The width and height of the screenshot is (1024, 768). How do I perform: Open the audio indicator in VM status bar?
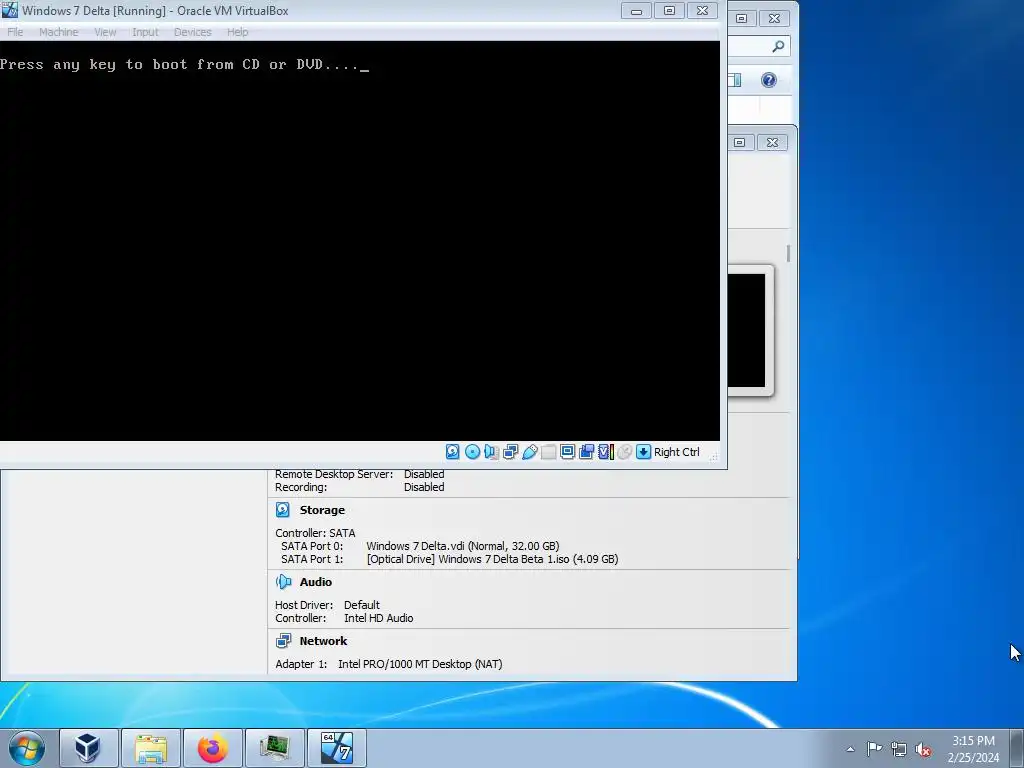click(491, 452)
